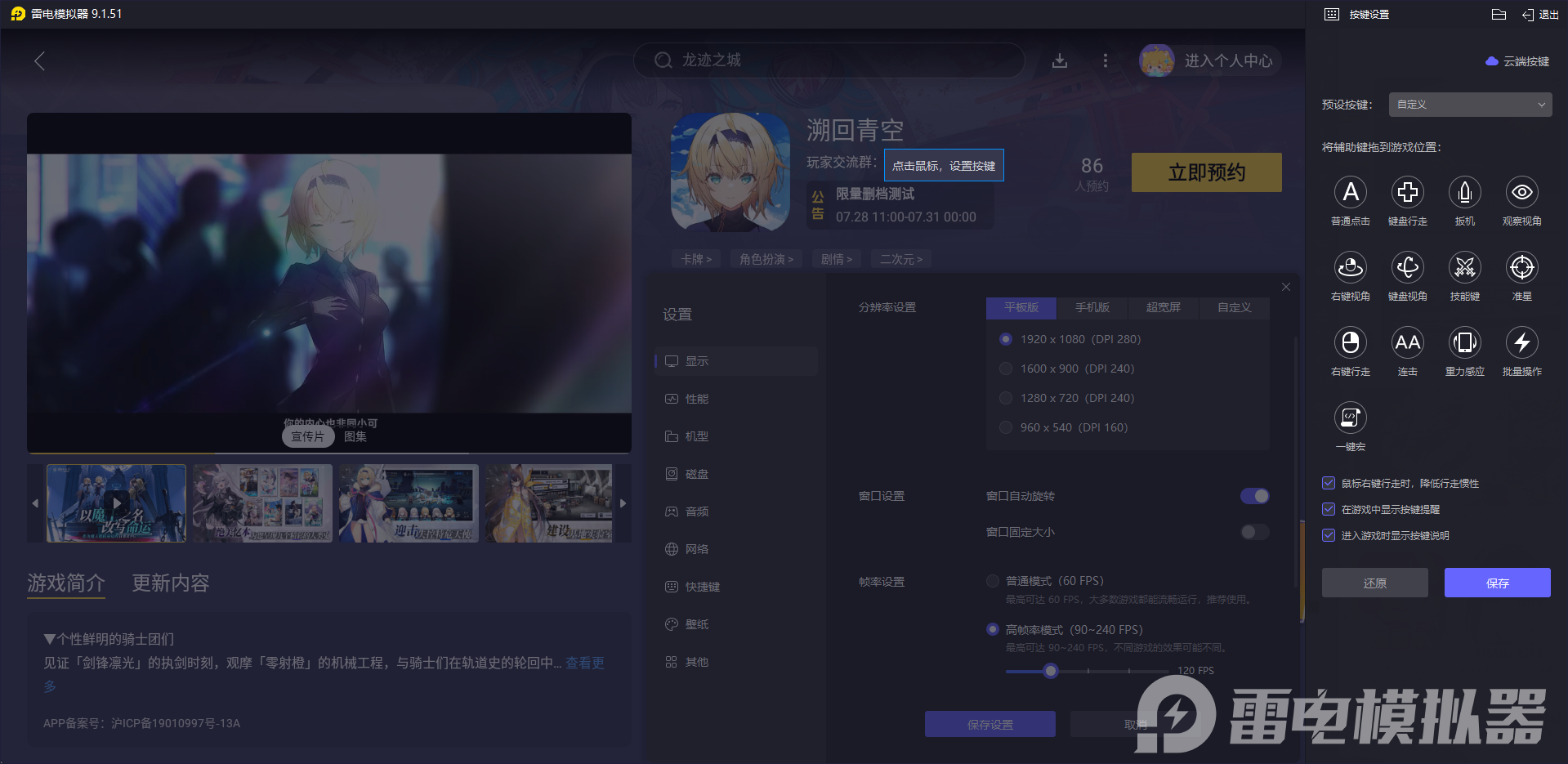Show previous screenshots with left arrow
Viewport: 1568px width, 764px height.
coord(35,503)
